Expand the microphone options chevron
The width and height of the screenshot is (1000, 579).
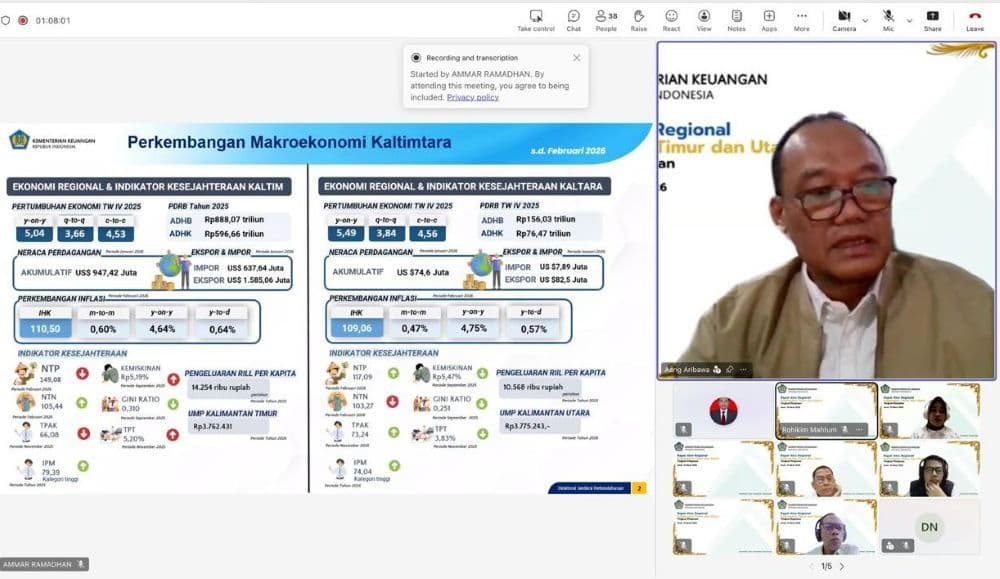[909, 21]
